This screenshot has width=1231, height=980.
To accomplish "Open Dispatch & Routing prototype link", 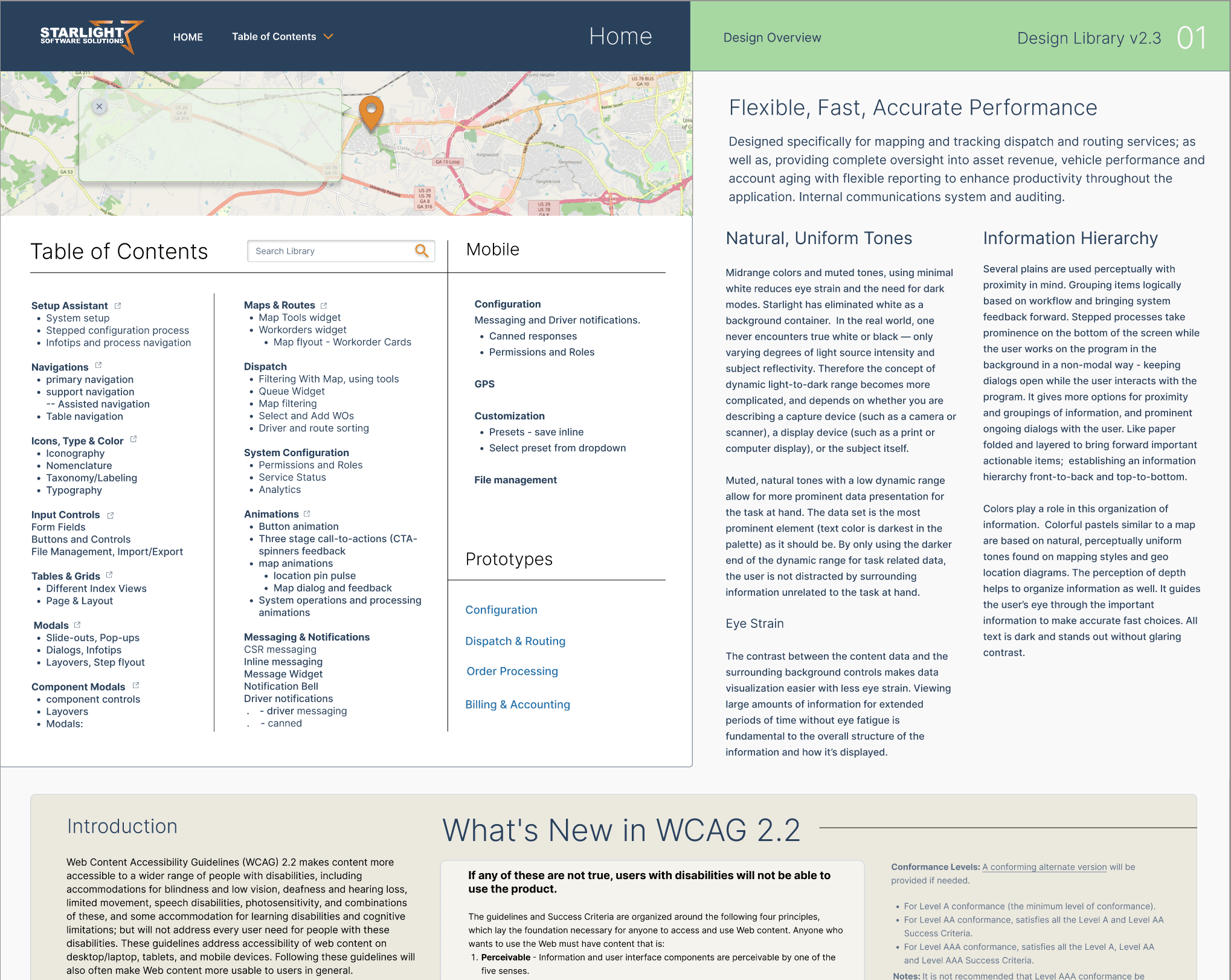I will click(515, 641).
